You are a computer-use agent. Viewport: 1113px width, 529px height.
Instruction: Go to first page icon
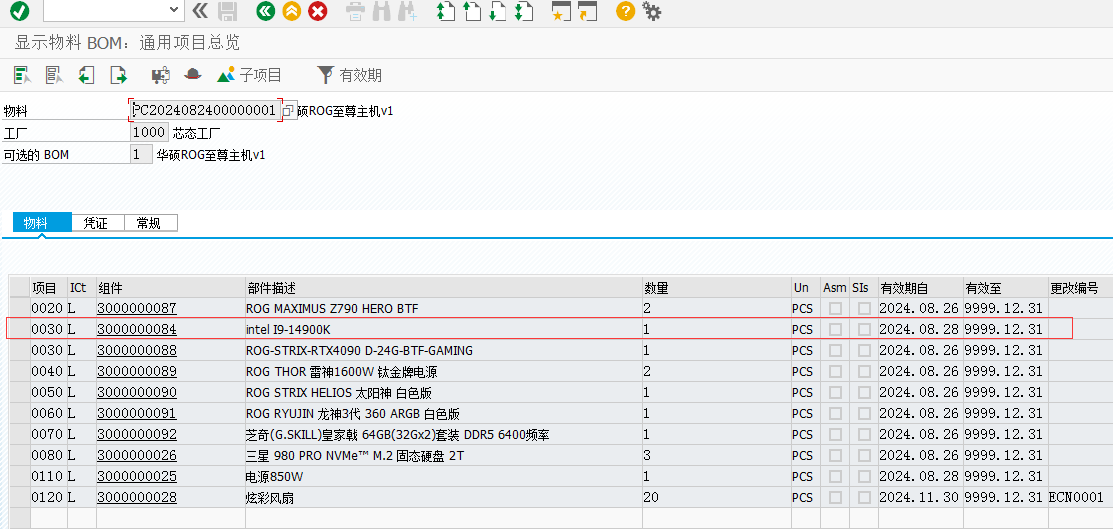click(x=445, y=11)
